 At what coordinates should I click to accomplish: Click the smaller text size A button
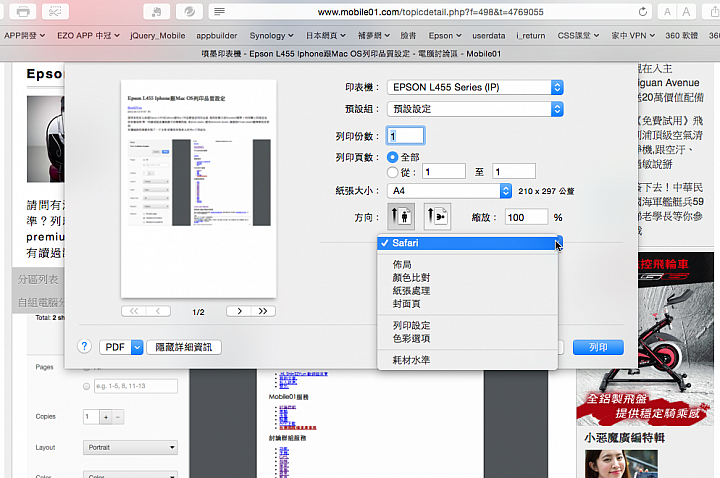pyautogui.click(x=667, y=12)
